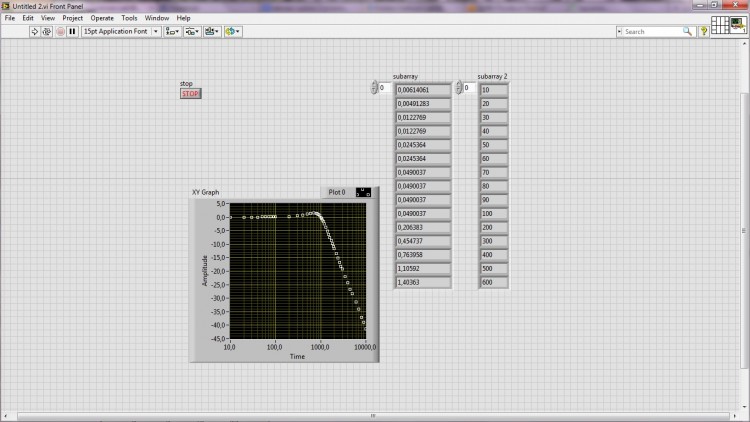Click the vertical scrollbar up arrow

(744, 44)
